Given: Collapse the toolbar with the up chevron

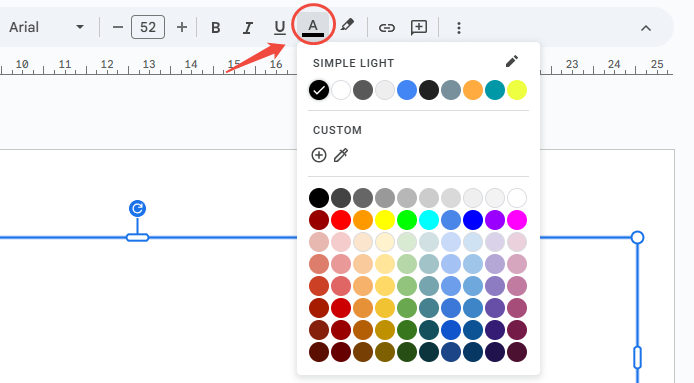Looking at the screenshot, I should coord(646,28).
